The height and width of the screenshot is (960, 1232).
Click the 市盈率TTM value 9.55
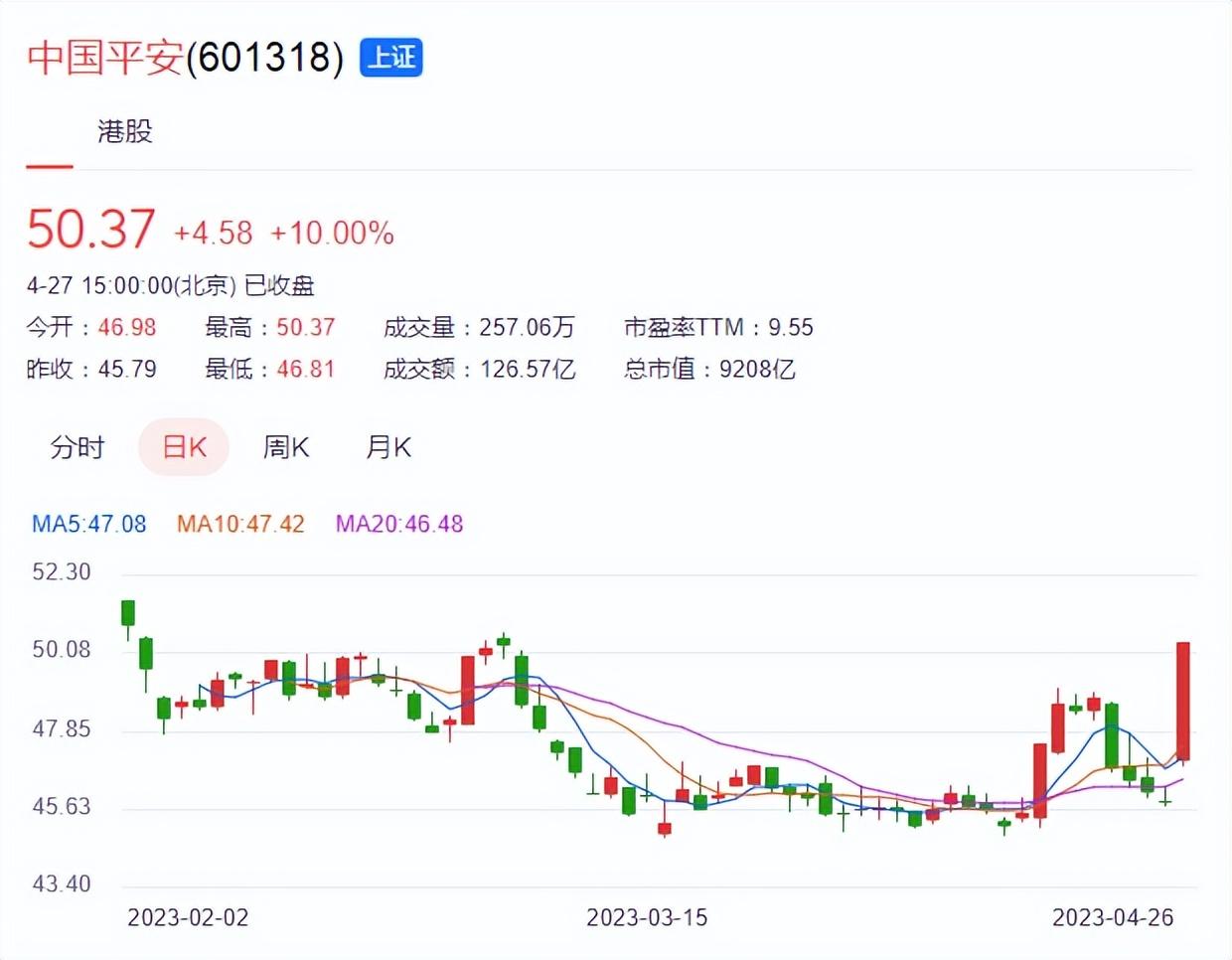click(x=791, y=328)
